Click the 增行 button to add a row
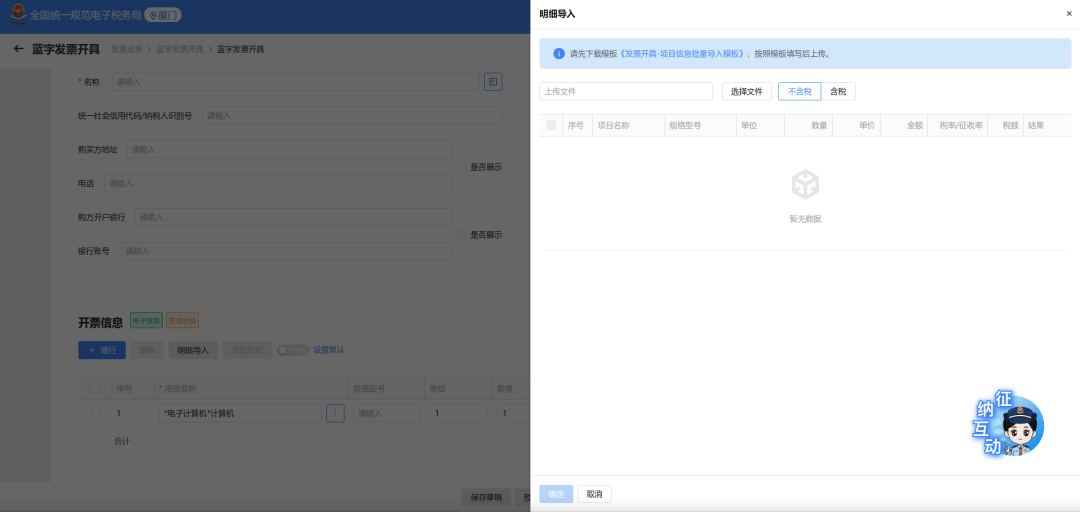The width and height of the screenshot is (1080, 512). (x=101, y=350)
